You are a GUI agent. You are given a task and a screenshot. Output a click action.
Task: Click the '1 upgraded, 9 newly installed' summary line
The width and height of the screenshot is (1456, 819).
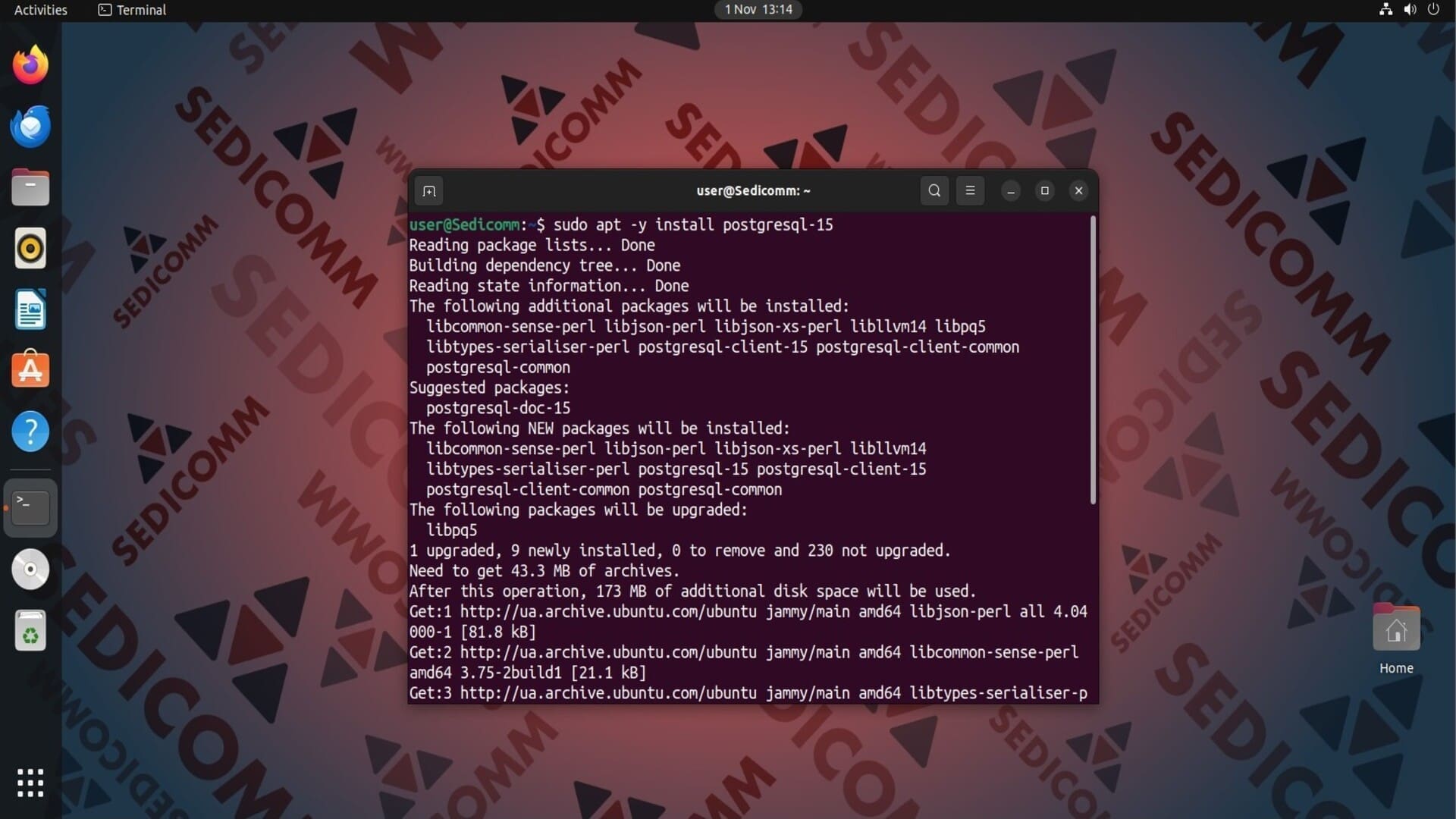tap(679, 551)
